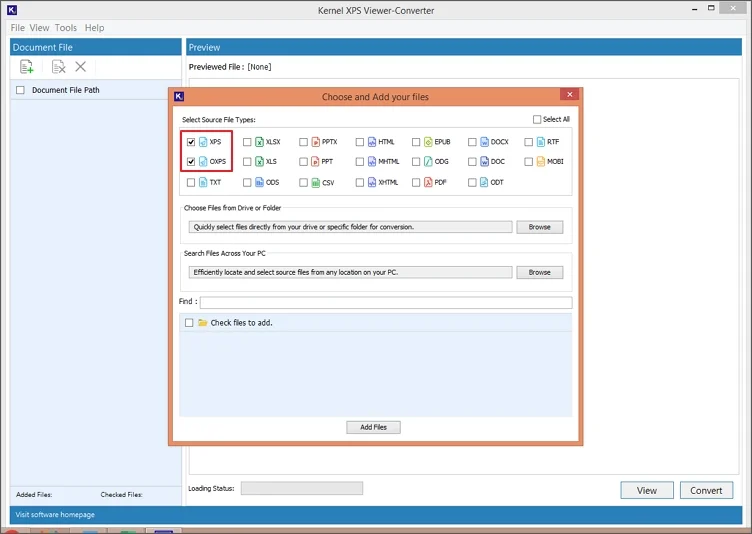Viewport: 752px width, 534px height.
Task: Check the PDF file type checkbox
Action: coord(416,182)
